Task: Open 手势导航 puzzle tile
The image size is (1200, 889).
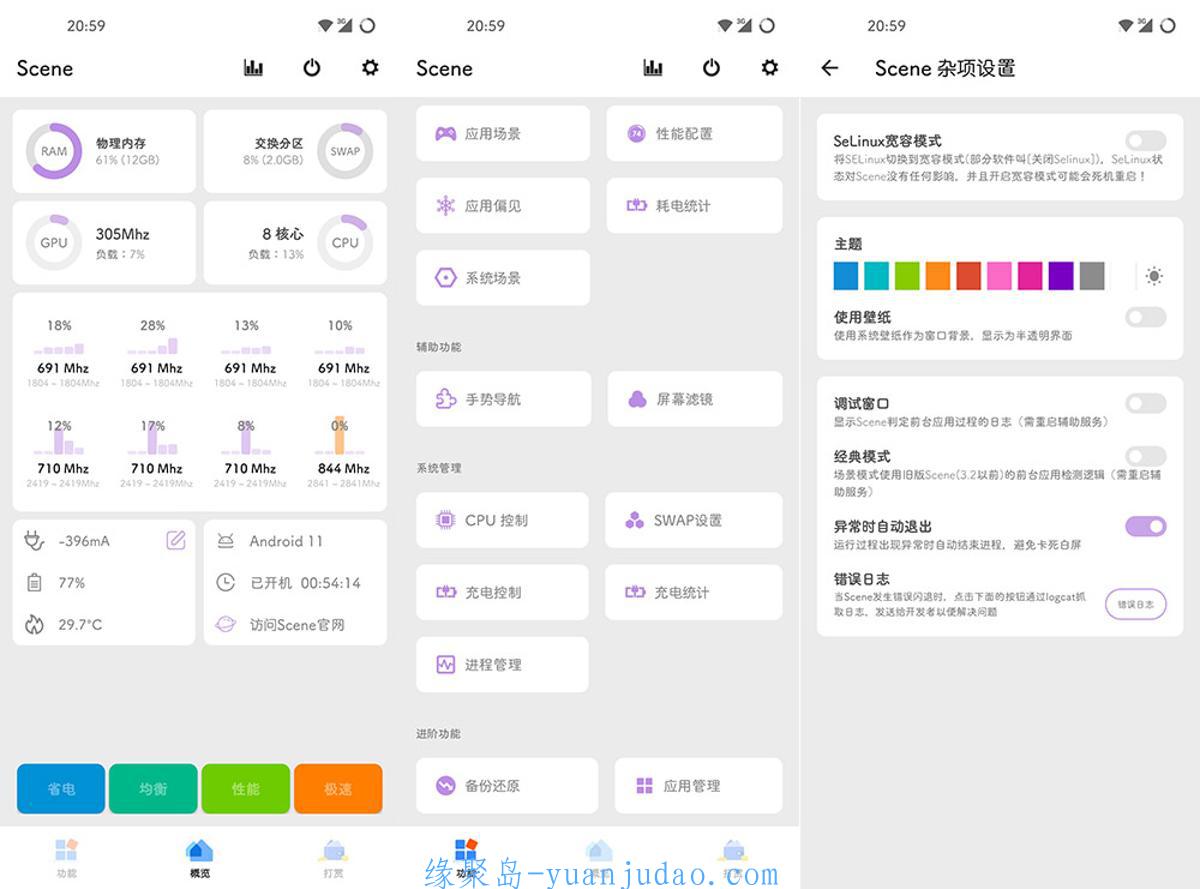Action: click(504, 399)
